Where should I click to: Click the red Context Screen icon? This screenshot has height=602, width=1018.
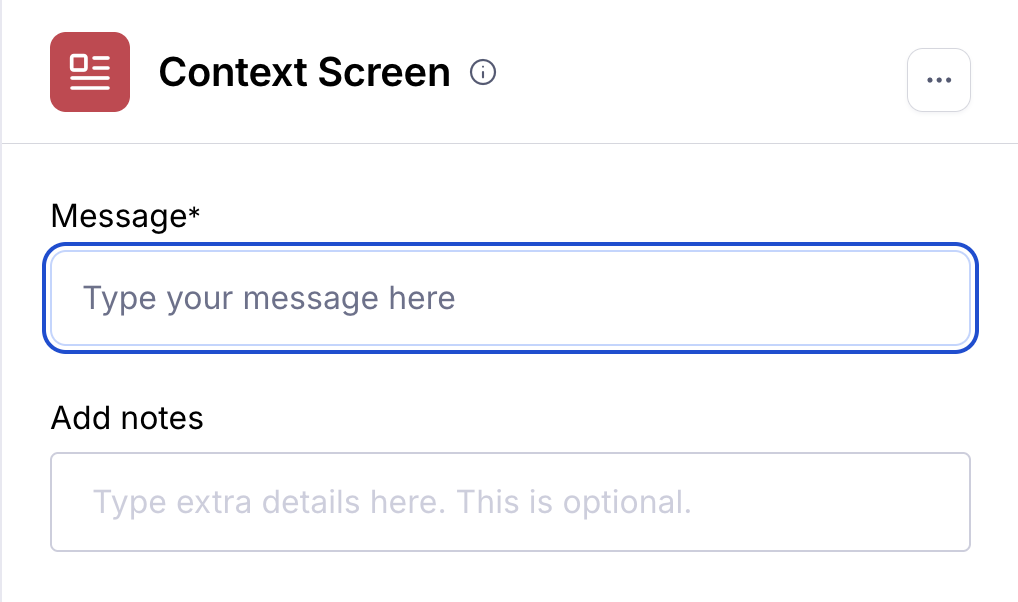point(90,72)
